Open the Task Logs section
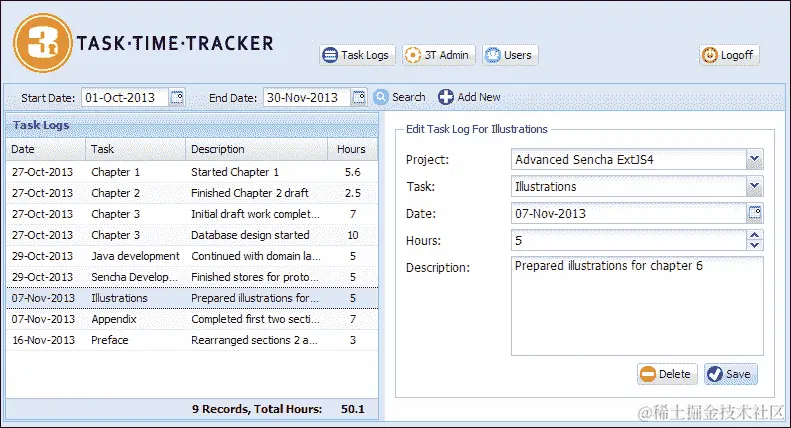Image resolution: width=791 pixels, height=428 pixels. (357, 55)
